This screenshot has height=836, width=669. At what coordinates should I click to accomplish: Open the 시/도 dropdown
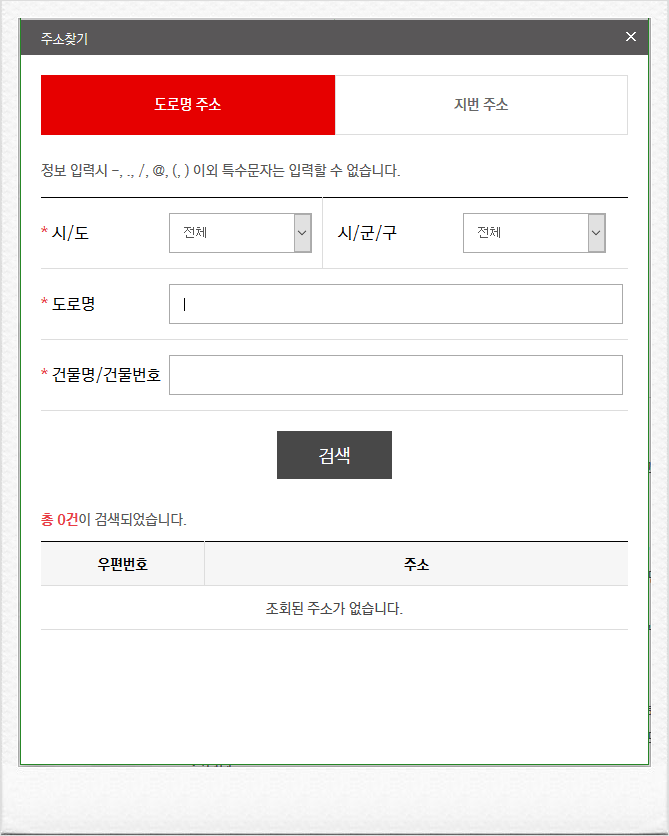coord(240,233)
